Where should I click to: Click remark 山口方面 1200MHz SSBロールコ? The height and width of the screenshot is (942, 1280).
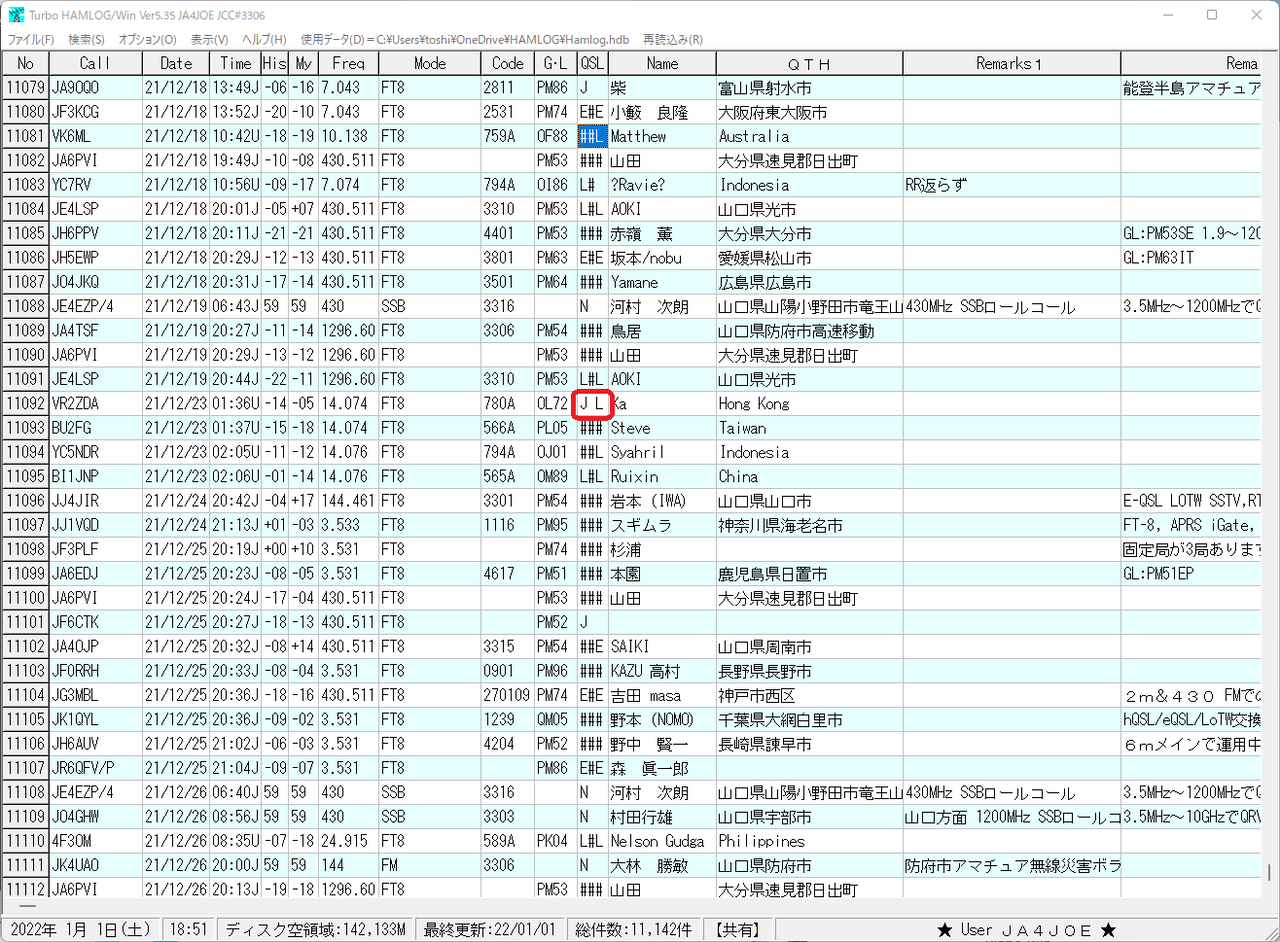pos(1011,817)
